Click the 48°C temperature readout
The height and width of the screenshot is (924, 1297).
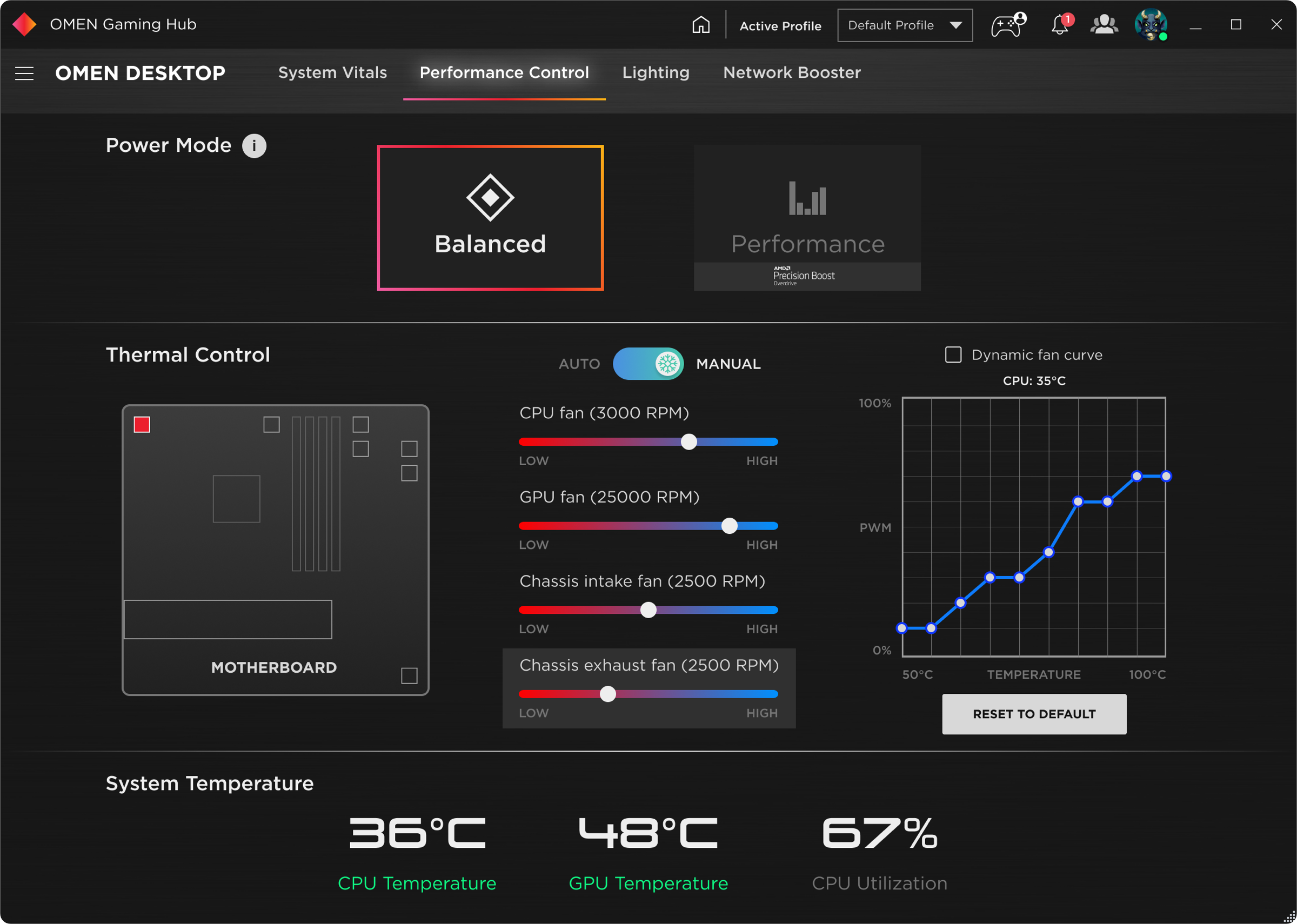[648, 834]
